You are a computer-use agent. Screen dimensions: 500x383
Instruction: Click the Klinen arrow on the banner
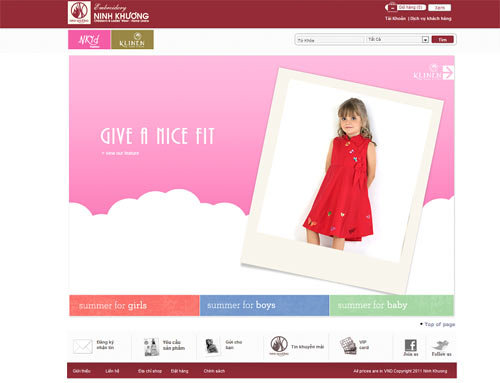tap(448, 72)
